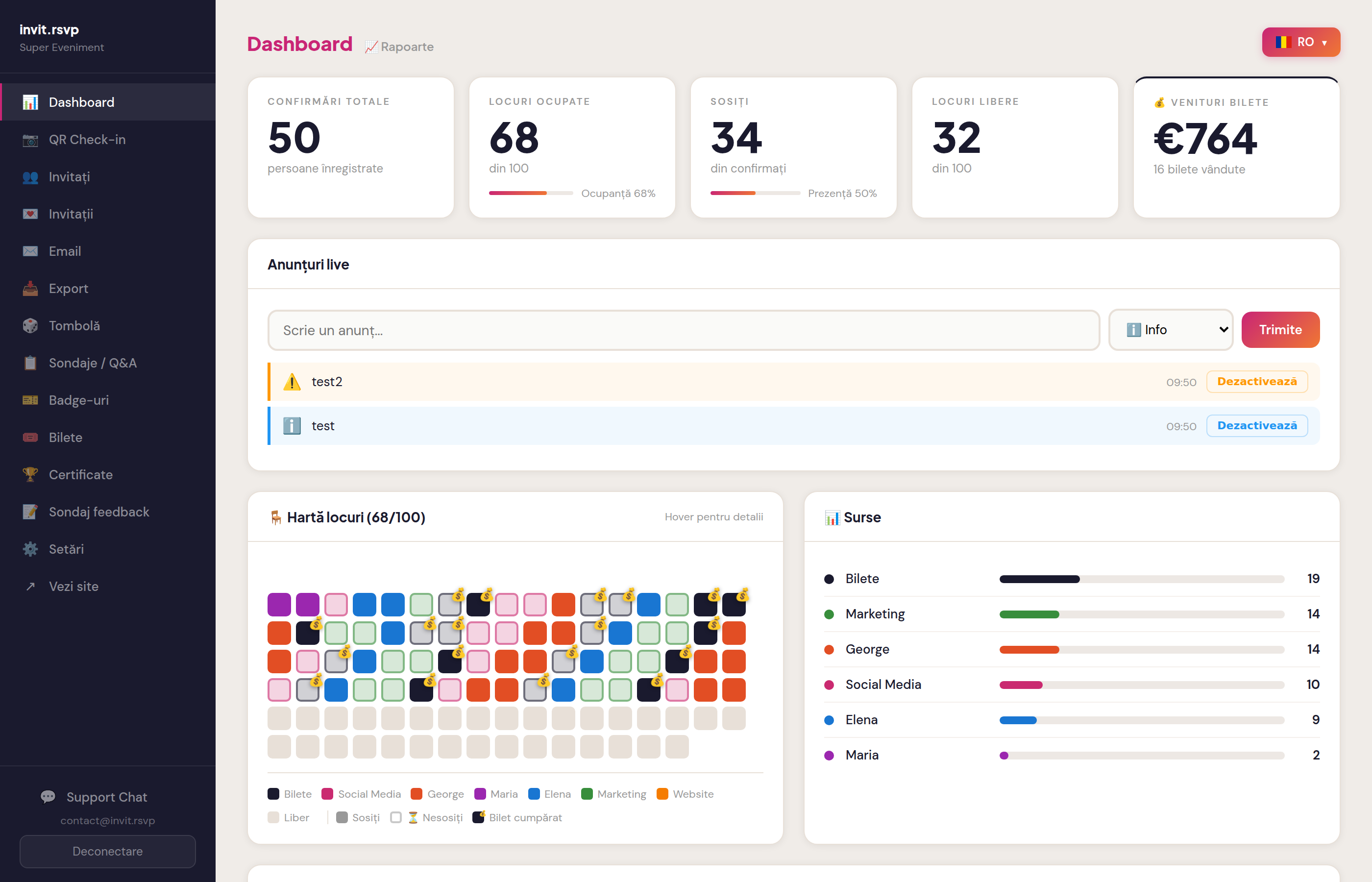
Task: Click the Sosiți legend gray swatch
Action: click(342, 817)
